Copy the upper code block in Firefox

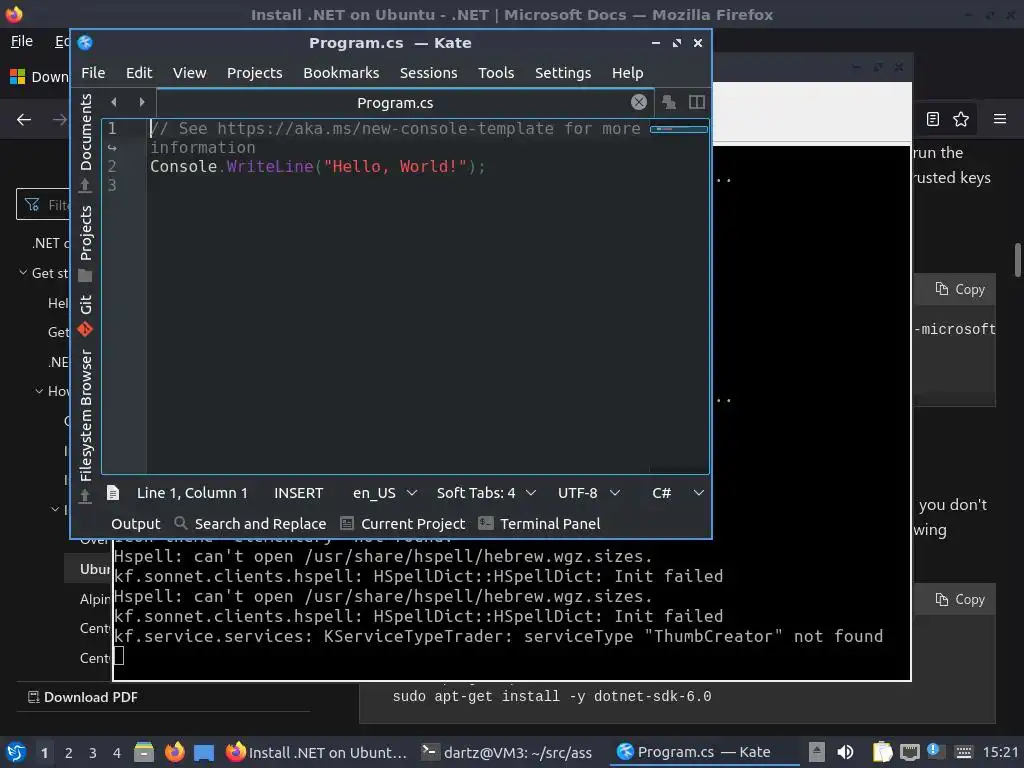click(x=959, y=289)
